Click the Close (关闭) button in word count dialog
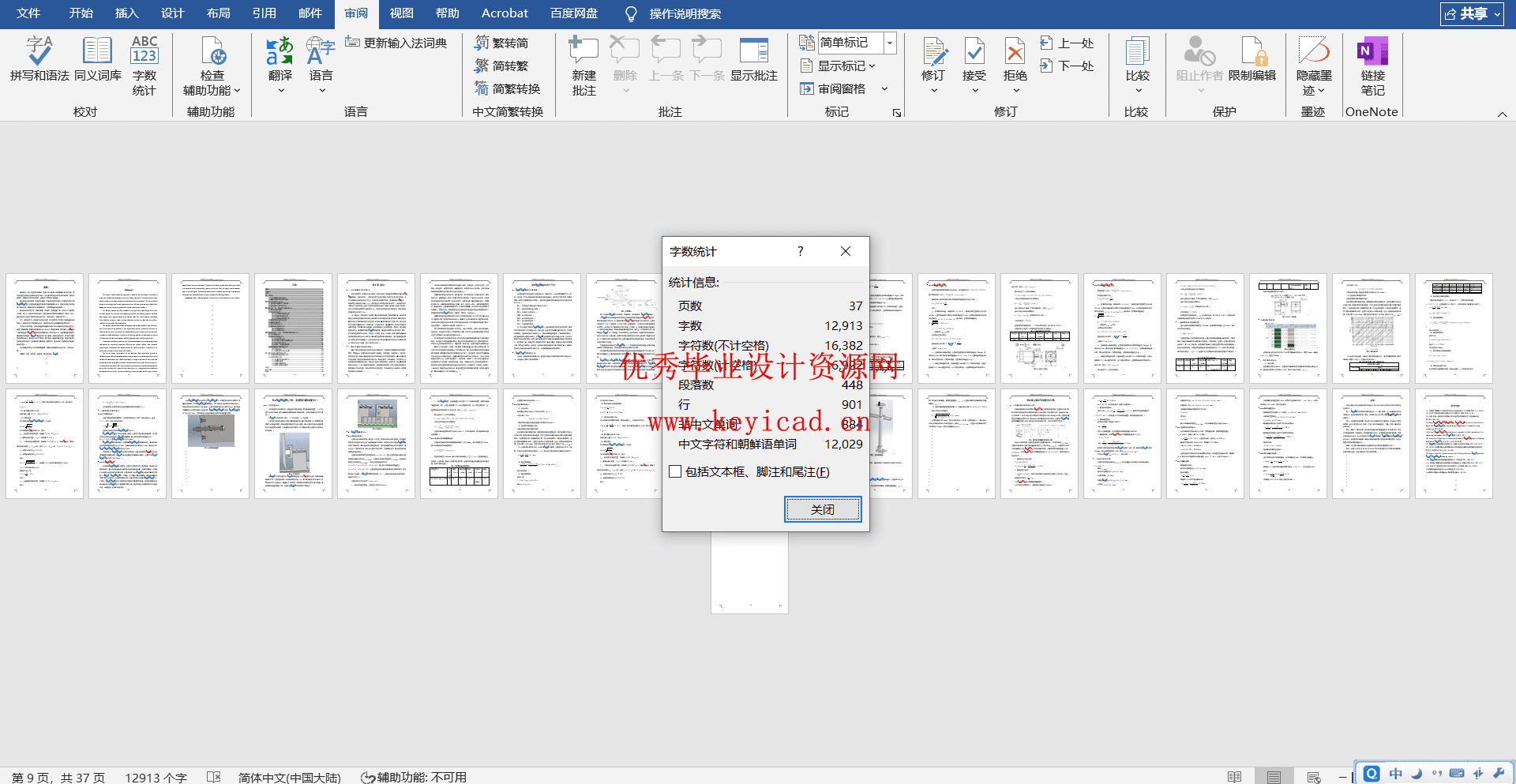The width and height of the screenshot is (1516, 784). point(823,509)
